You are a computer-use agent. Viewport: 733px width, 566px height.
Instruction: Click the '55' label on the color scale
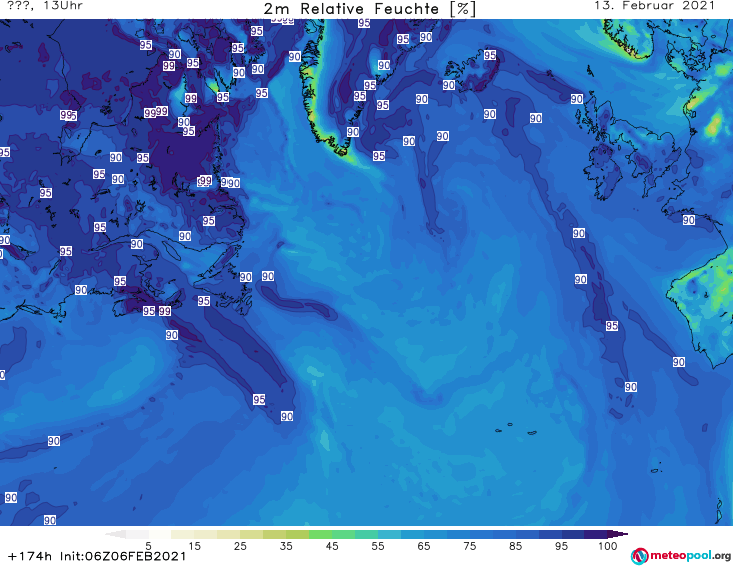coord(377,546)
